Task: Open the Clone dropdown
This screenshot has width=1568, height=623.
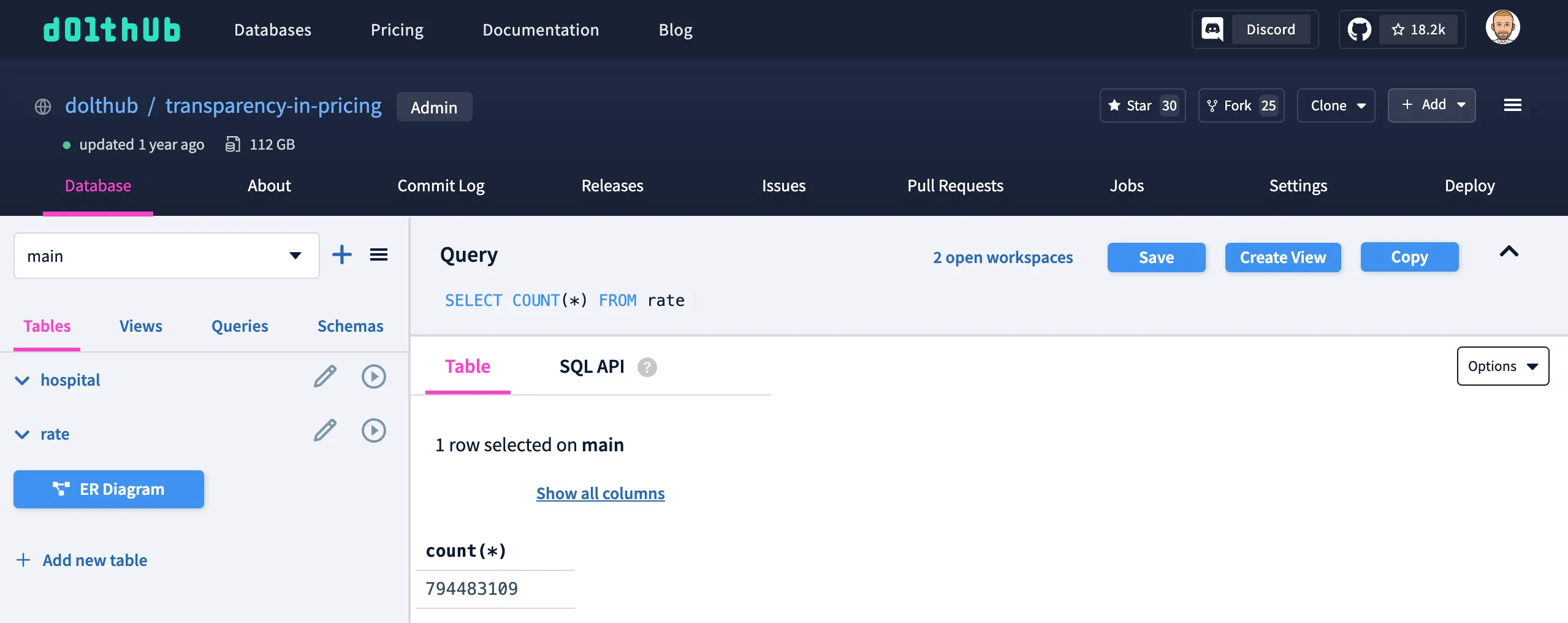Action: pos(1336,105)
